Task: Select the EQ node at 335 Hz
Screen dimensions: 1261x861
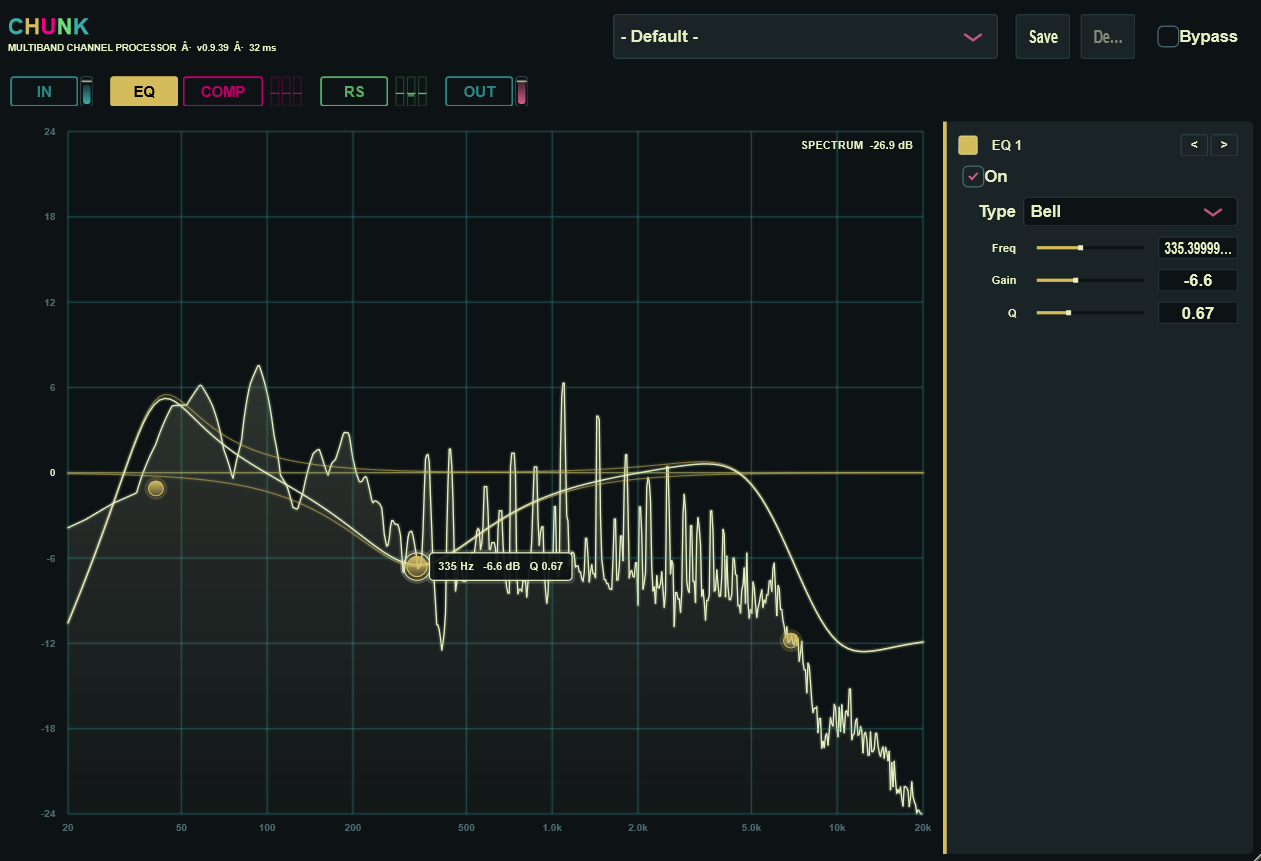Action: tap(417, 566)
